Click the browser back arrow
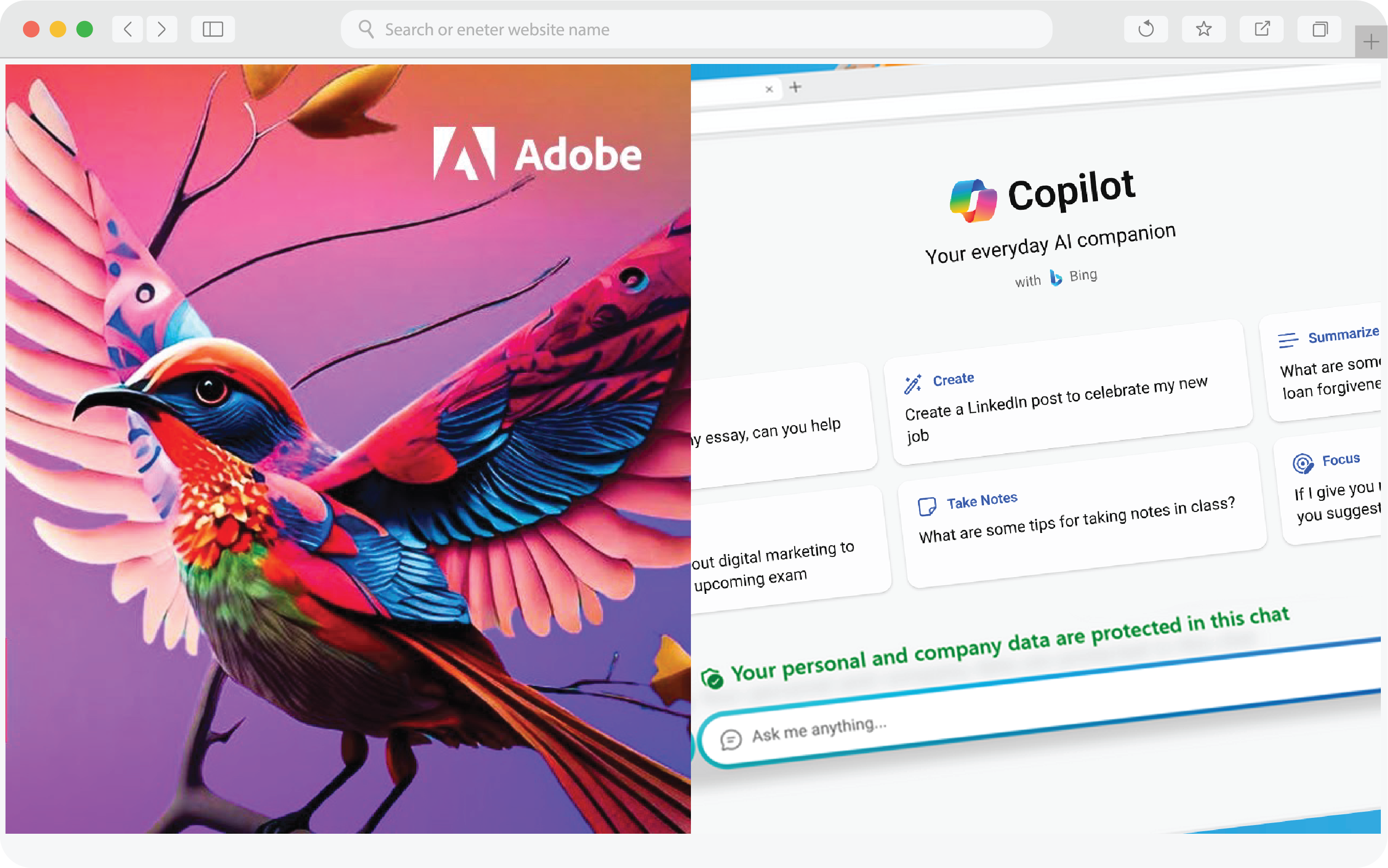The image size is (1388, 868). (127, 29)
